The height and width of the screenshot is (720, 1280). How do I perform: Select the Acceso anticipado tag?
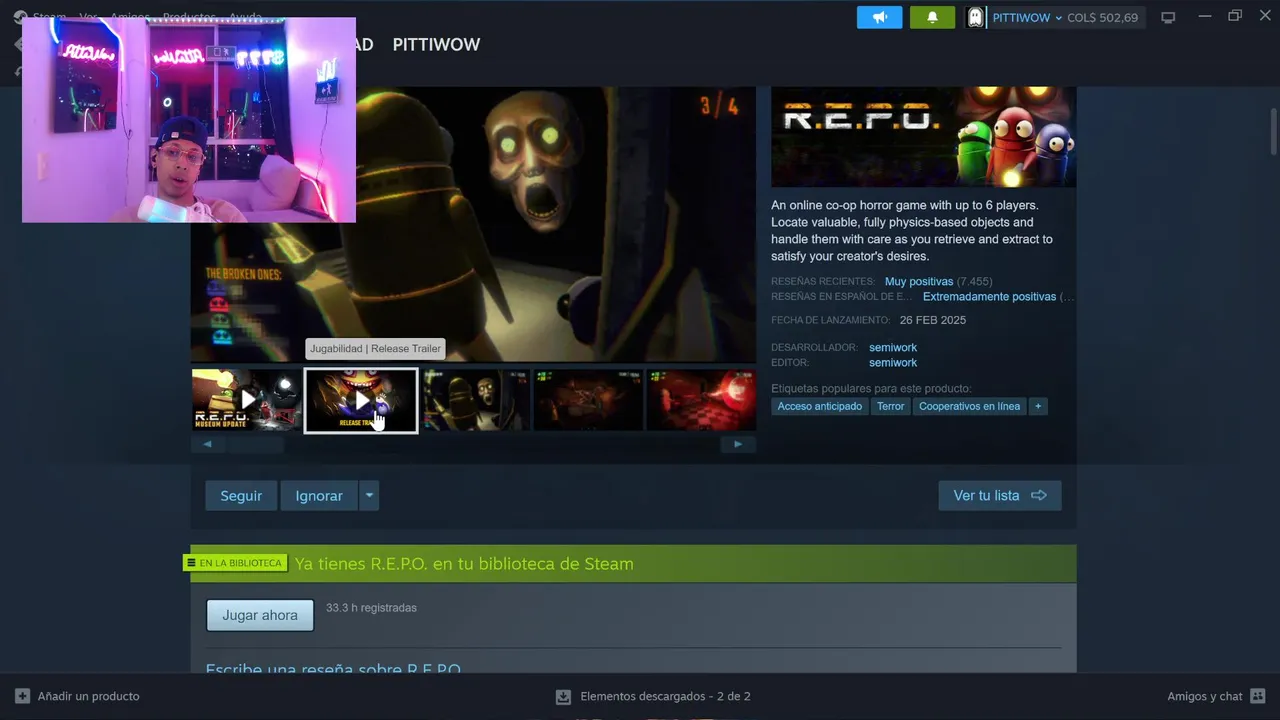(x=820, y=406)
